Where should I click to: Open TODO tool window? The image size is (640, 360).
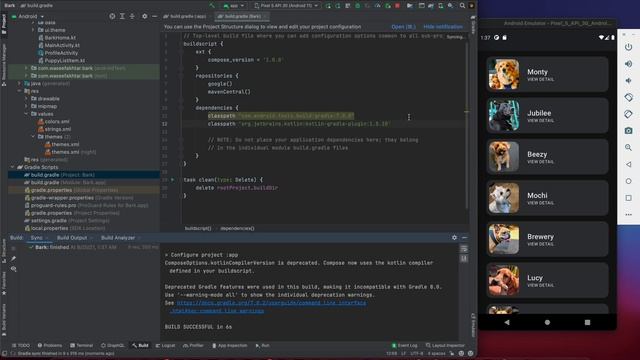click(x=21, y=345)
